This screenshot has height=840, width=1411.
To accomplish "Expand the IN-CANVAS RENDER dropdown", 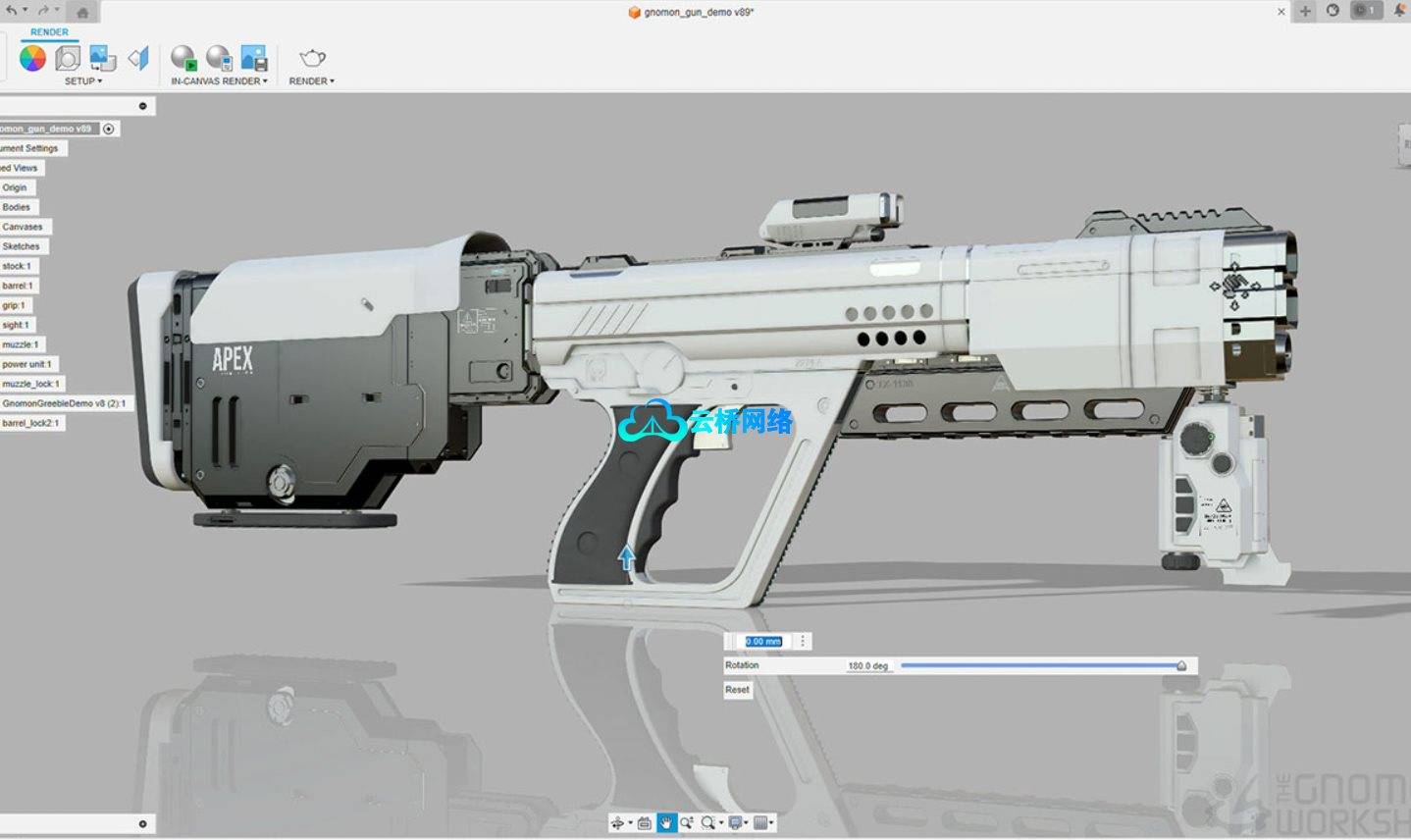I will coord(219,81).
